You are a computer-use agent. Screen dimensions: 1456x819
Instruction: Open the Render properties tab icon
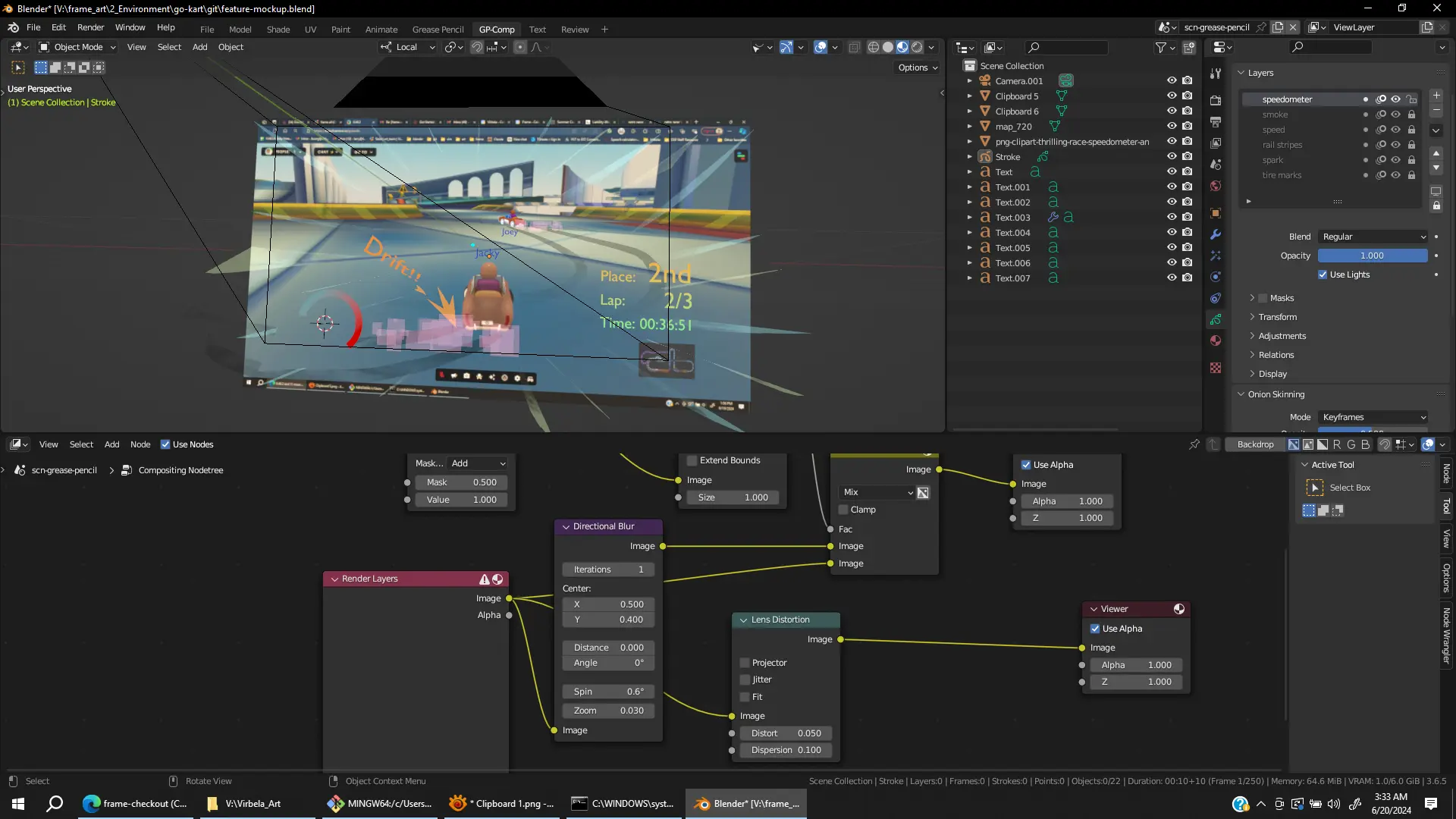(x=1216, y=101)
